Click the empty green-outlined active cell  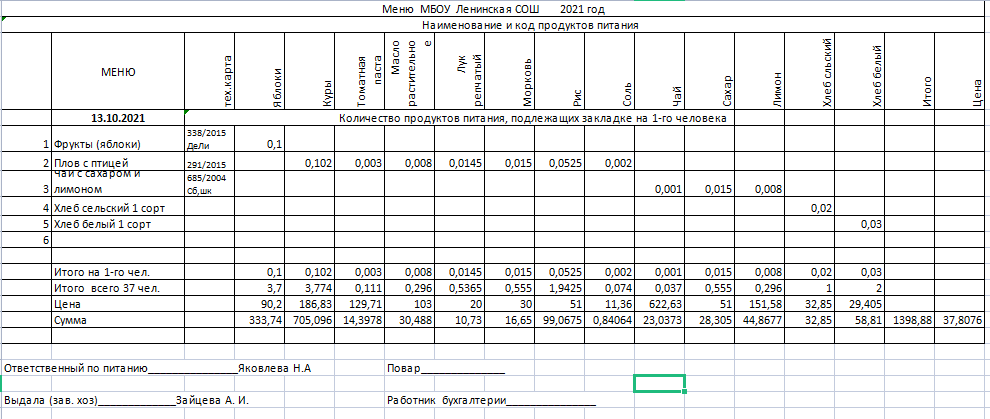[x=659, y=384]
